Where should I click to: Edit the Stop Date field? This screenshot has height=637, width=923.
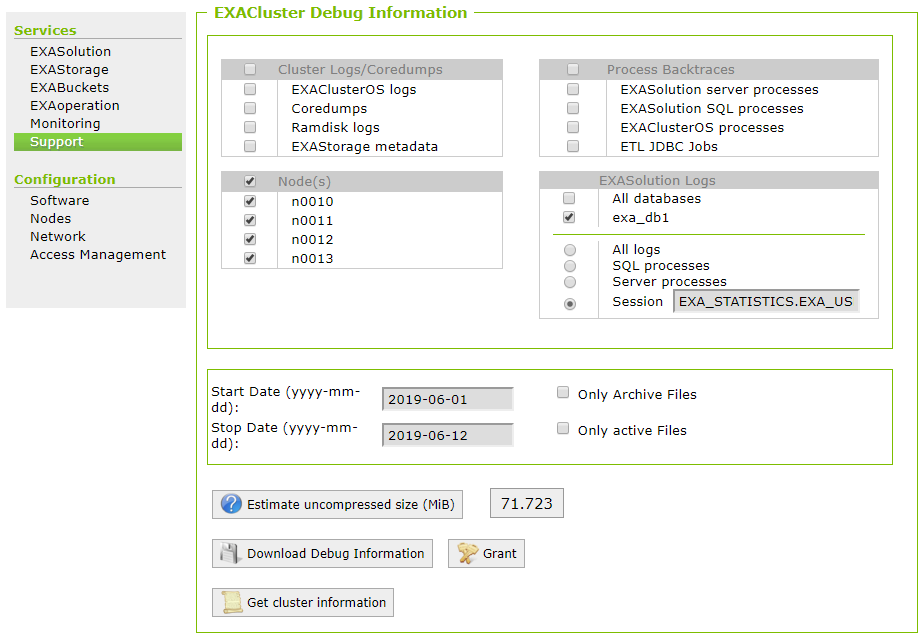pyautogui.click(x=447, y=435)
